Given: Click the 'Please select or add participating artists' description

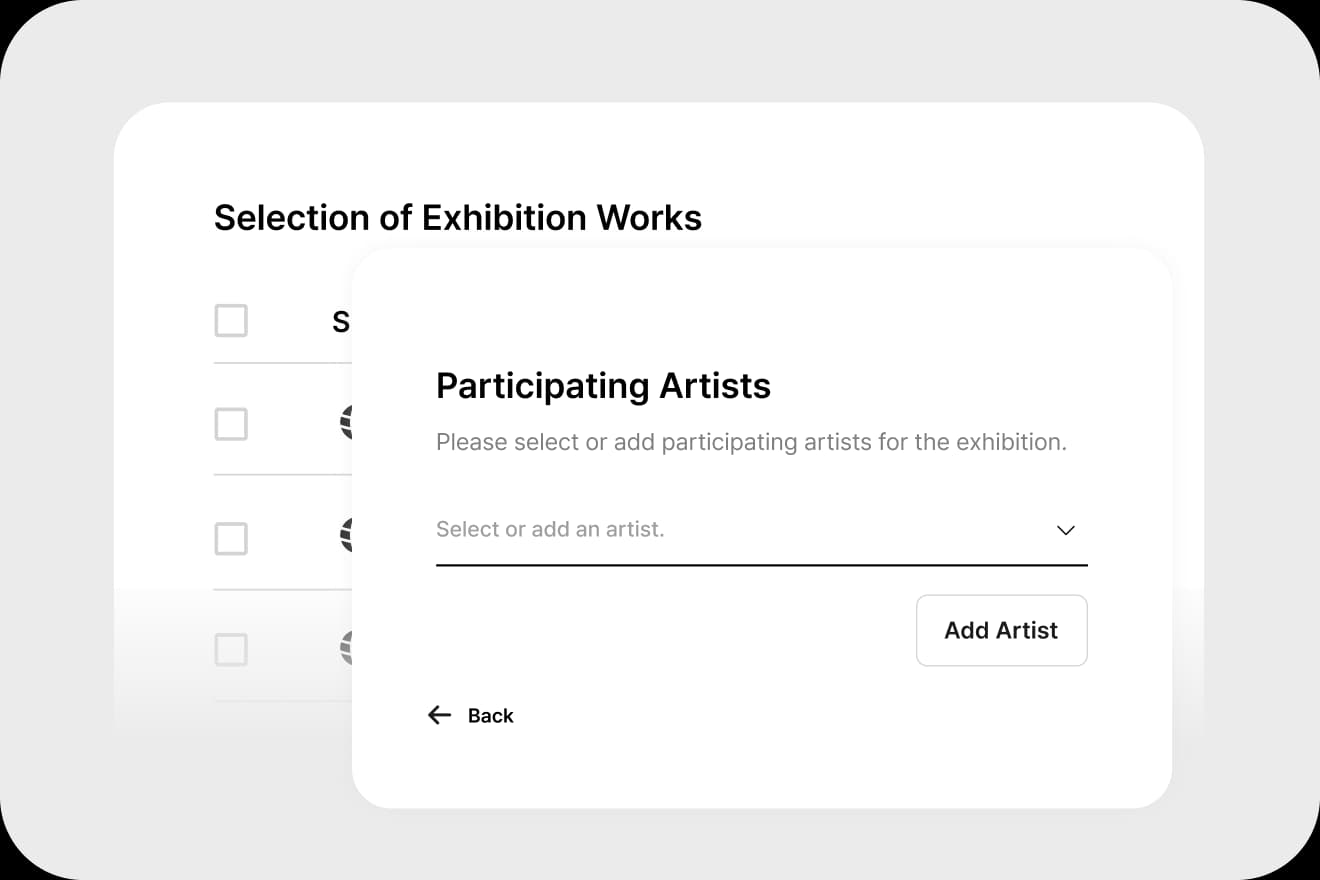Looking at the screenshot, I should [751, 442].
